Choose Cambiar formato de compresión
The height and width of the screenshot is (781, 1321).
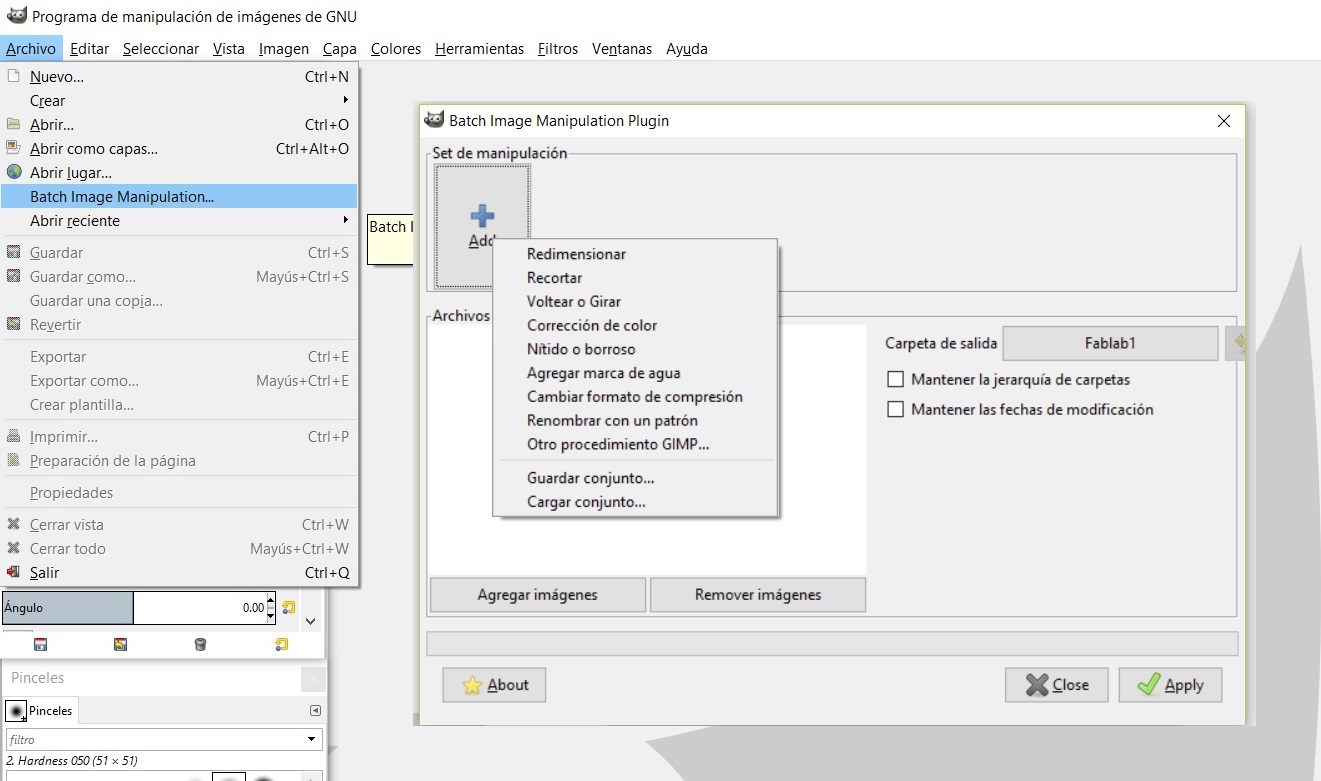pyautogui.click(x=635, y=397)
